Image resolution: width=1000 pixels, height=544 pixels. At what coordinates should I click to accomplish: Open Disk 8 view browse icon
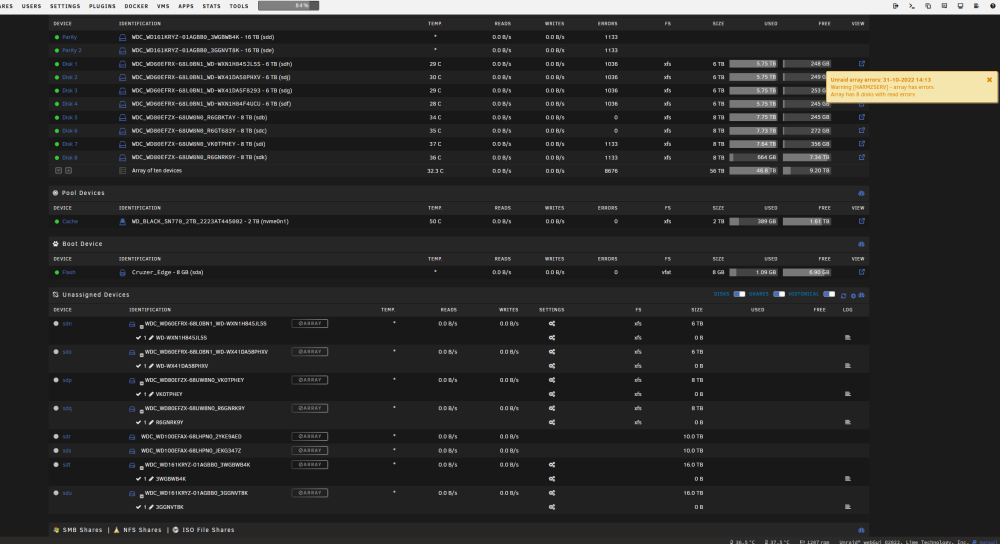tap(862, 158)
